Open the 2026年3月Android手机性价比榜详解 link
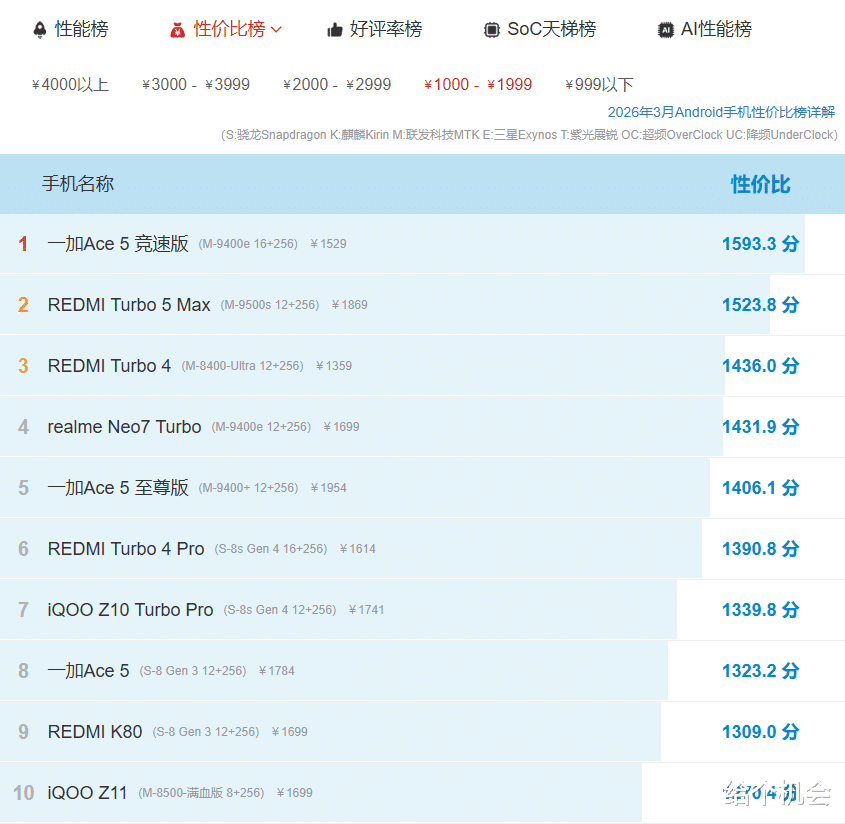Image resolution: width=845 pixels, height=824 pixels. point(721,112)
